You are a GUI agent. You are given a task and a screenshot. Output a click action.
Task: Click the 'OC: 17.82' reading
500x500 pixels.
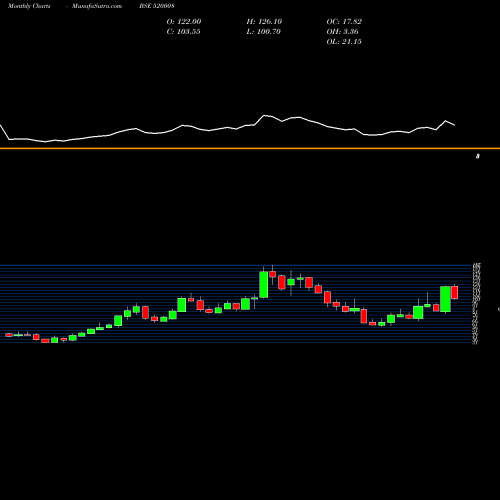click(x=344, y=22)
